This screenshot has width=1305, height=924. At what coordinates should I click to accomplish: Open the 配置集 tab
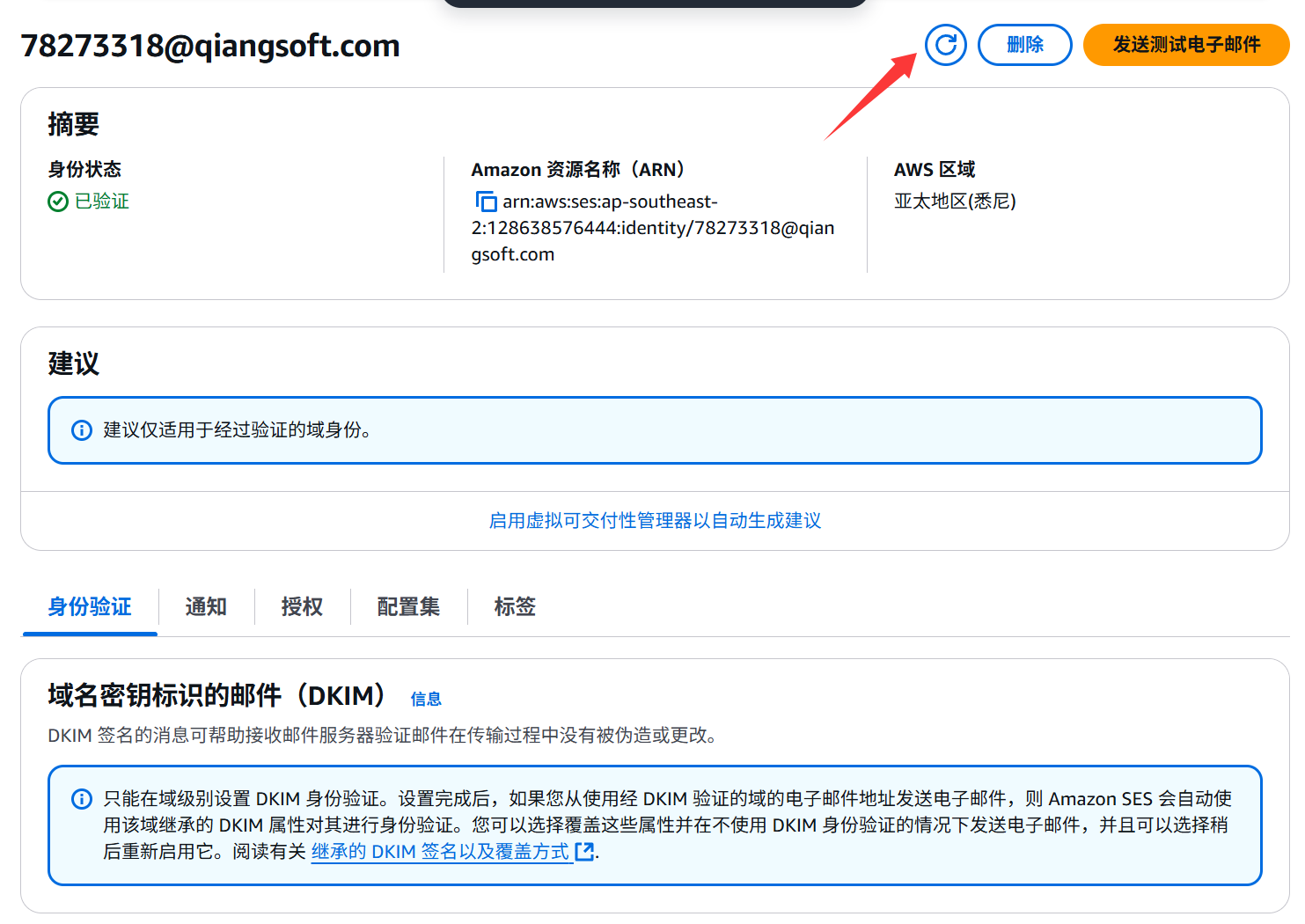tap(408, 606)
